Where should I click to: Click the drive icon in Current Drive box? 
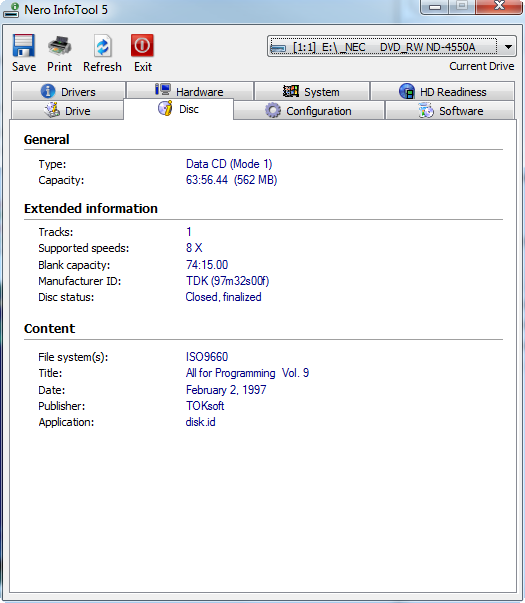[278, 48]
